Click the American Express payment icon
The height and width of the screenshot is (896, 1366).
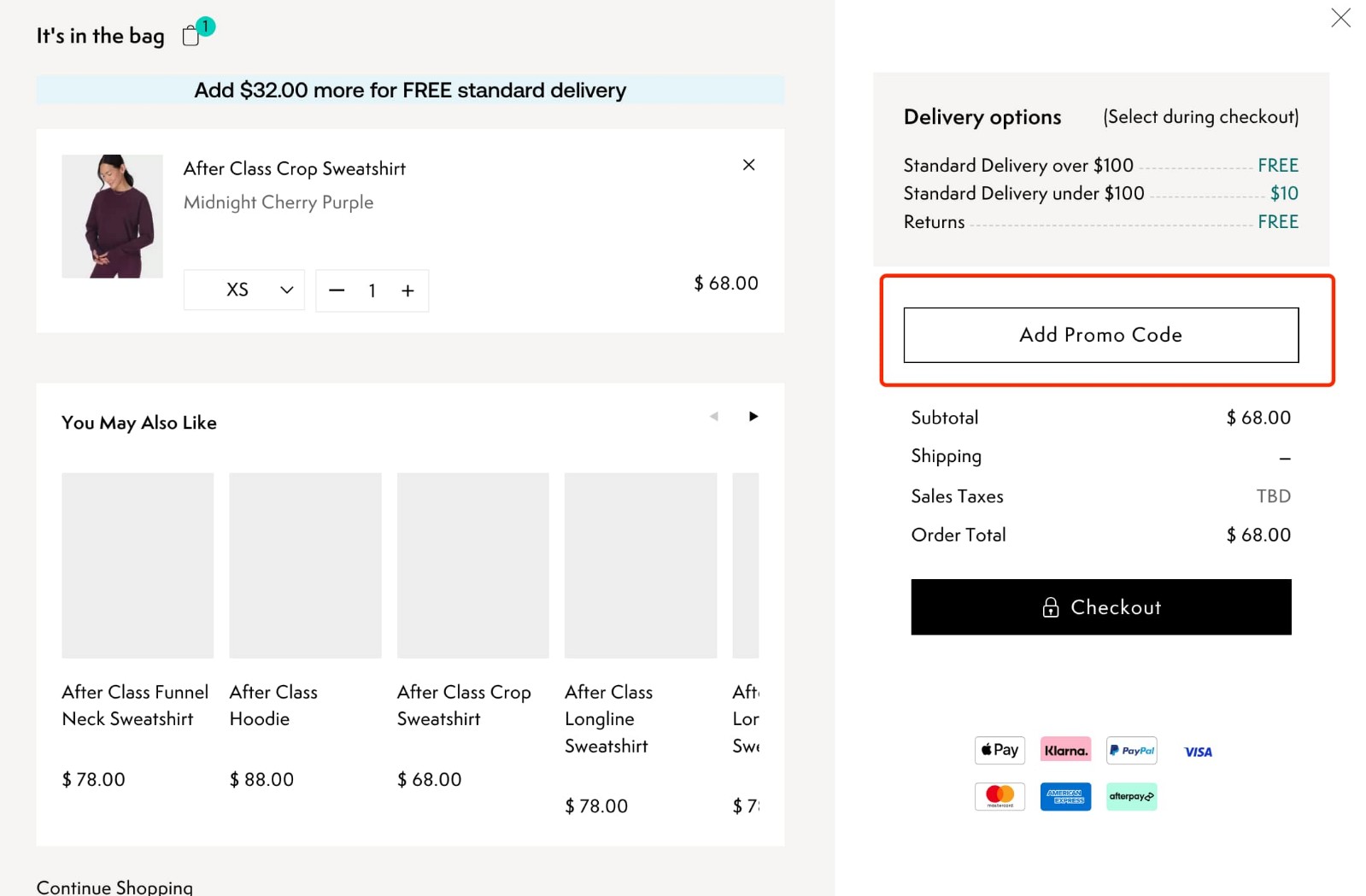point(1064,796)
